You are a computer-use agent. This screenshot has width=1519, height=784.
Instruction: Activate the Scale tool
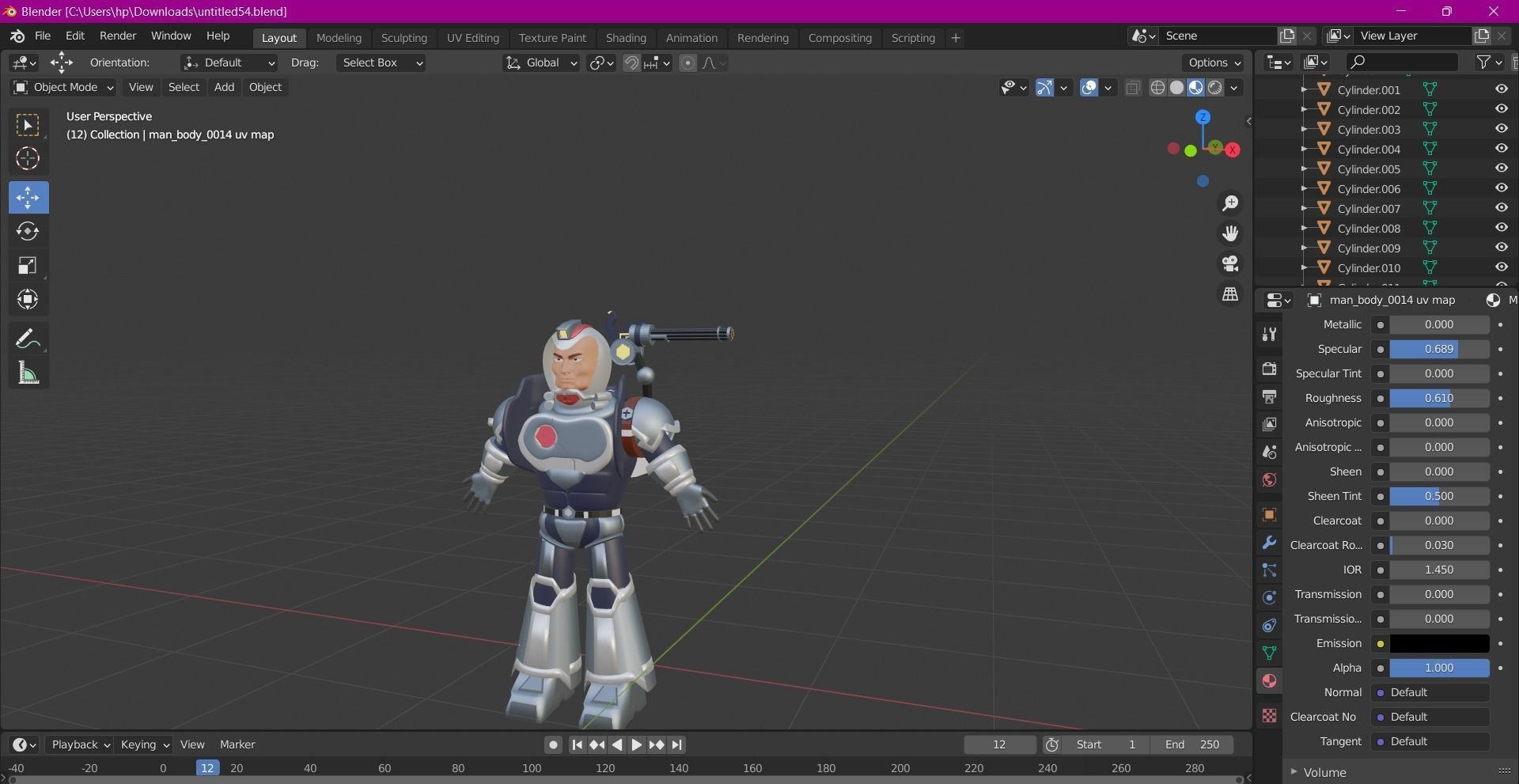coord(28,265)
